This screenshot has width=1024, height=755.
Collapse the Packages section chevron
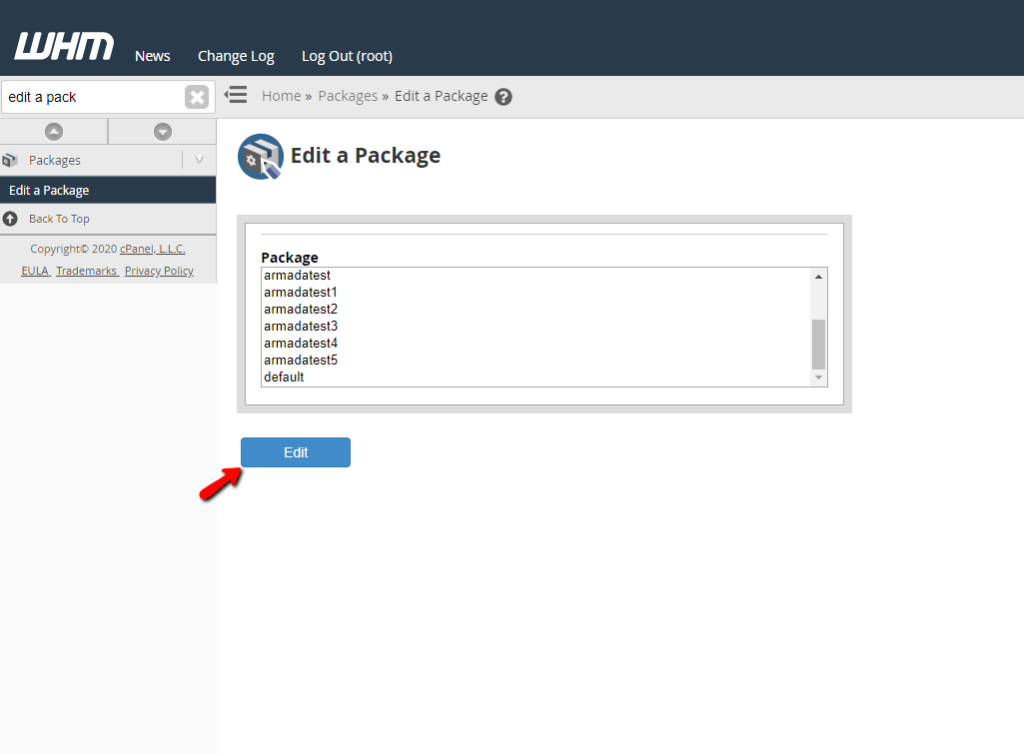199,160
